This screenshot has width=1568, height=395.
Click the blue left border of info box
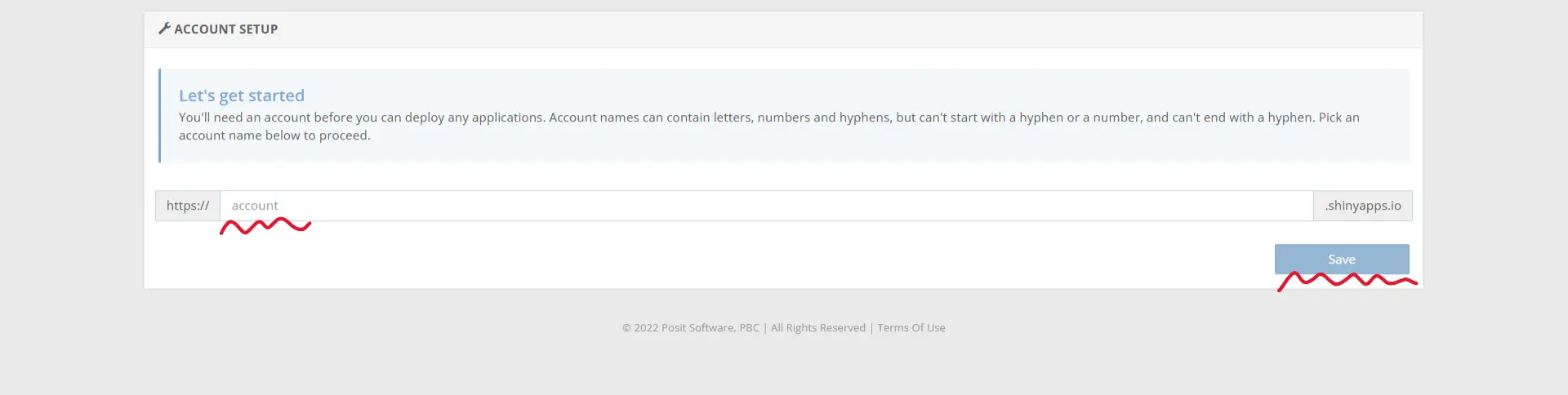159,115
